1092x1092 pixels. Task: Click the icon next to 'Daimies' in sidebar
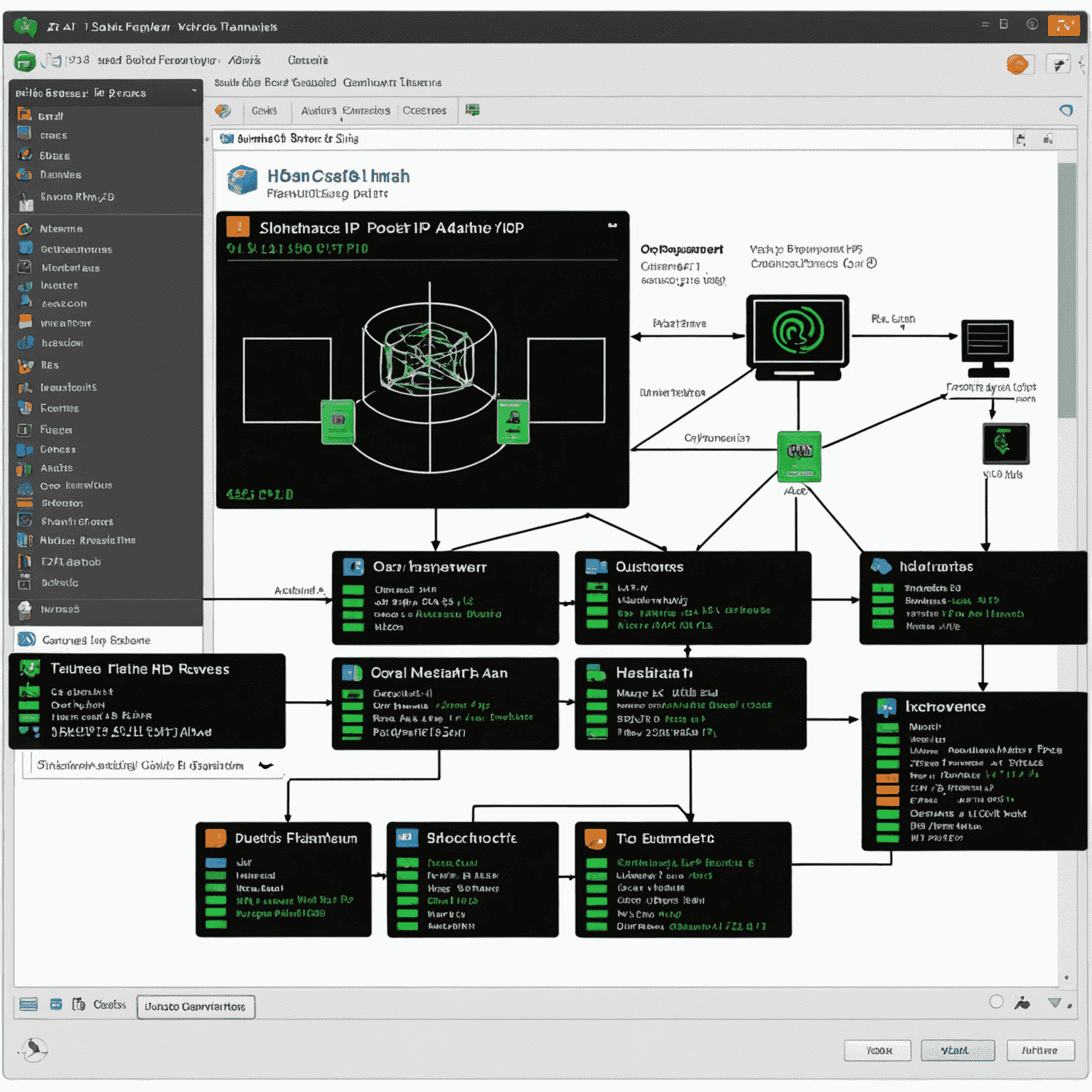point(25,174)
